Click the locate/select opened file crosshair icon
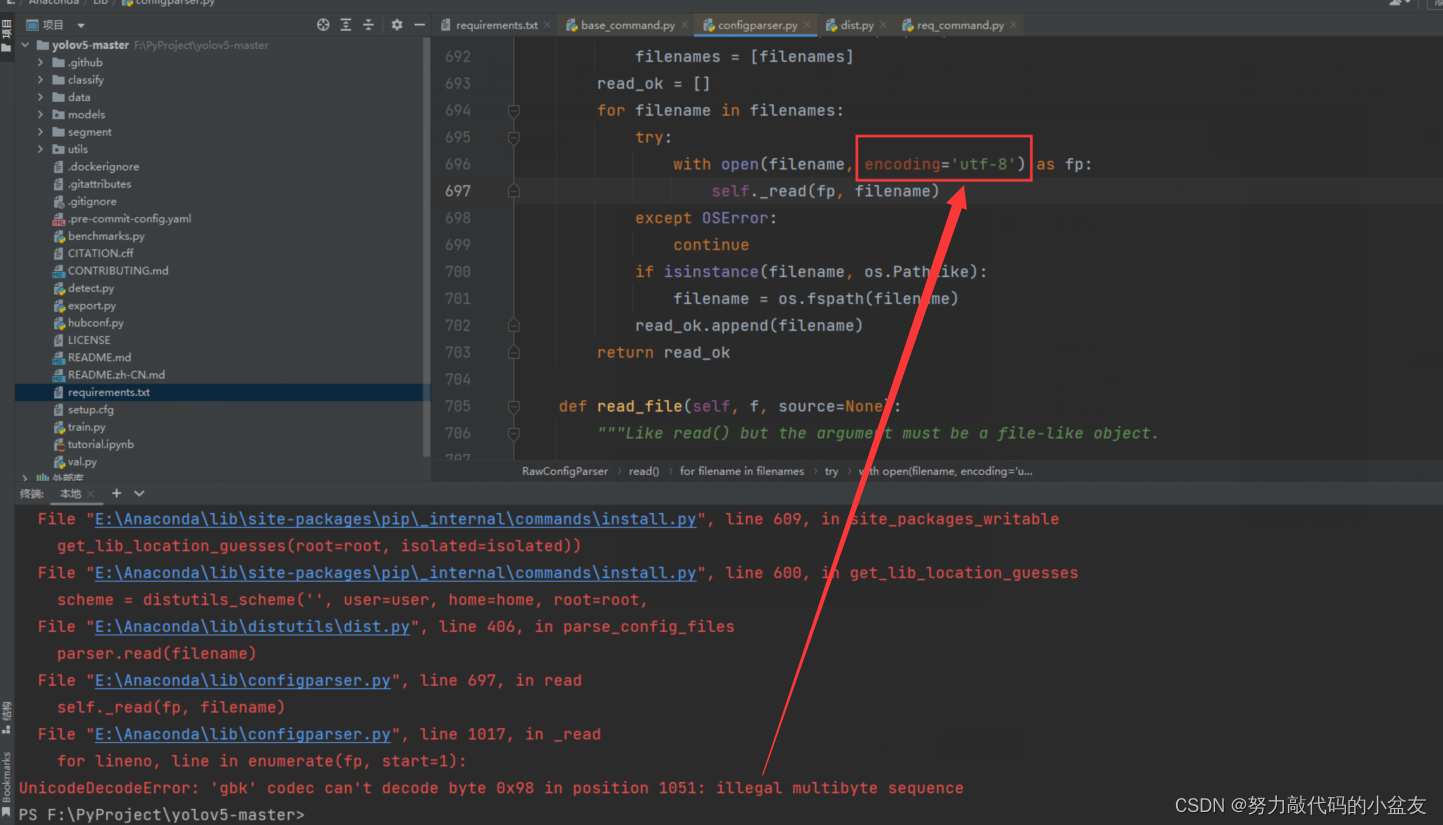The width and height of the screenshot is (1443, 825). point(323,25)
